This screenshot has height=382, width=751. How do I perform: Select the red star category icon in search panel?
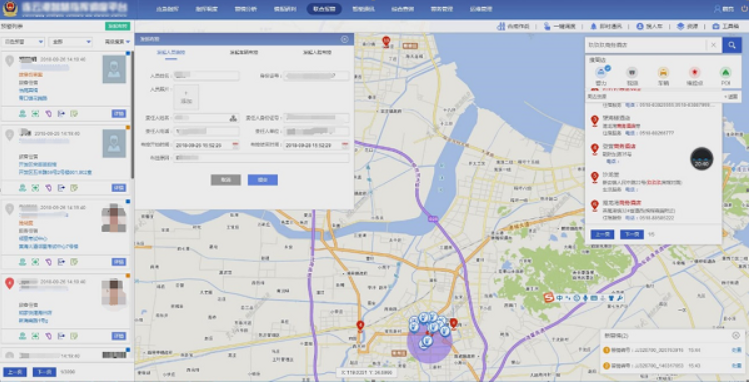[694, 73]
